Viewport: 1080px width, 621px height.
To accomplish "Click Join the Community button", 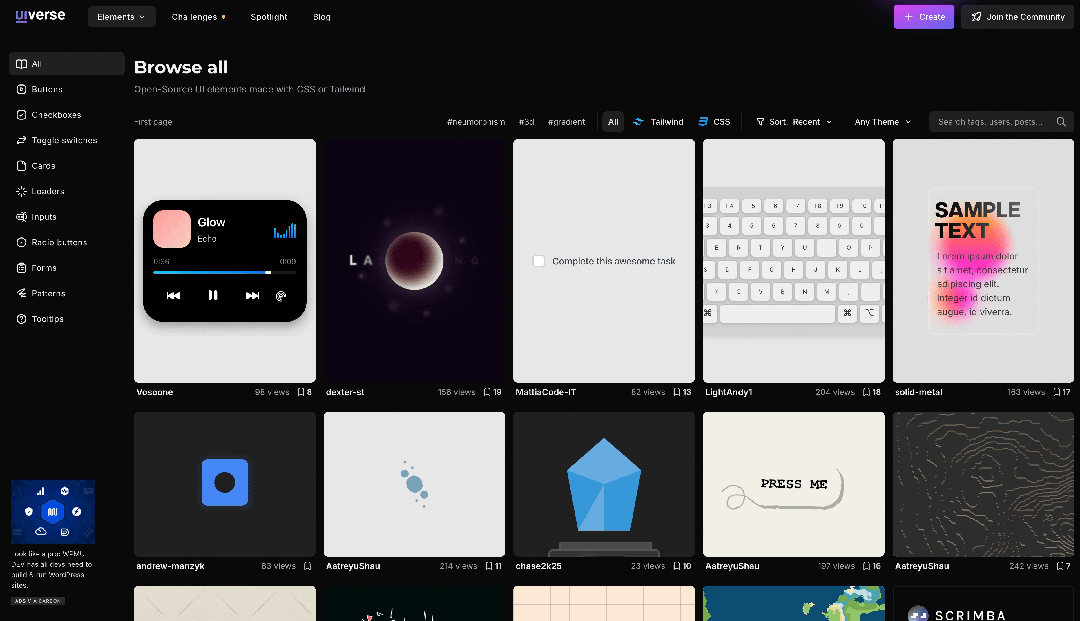I will coord(1017,17).
